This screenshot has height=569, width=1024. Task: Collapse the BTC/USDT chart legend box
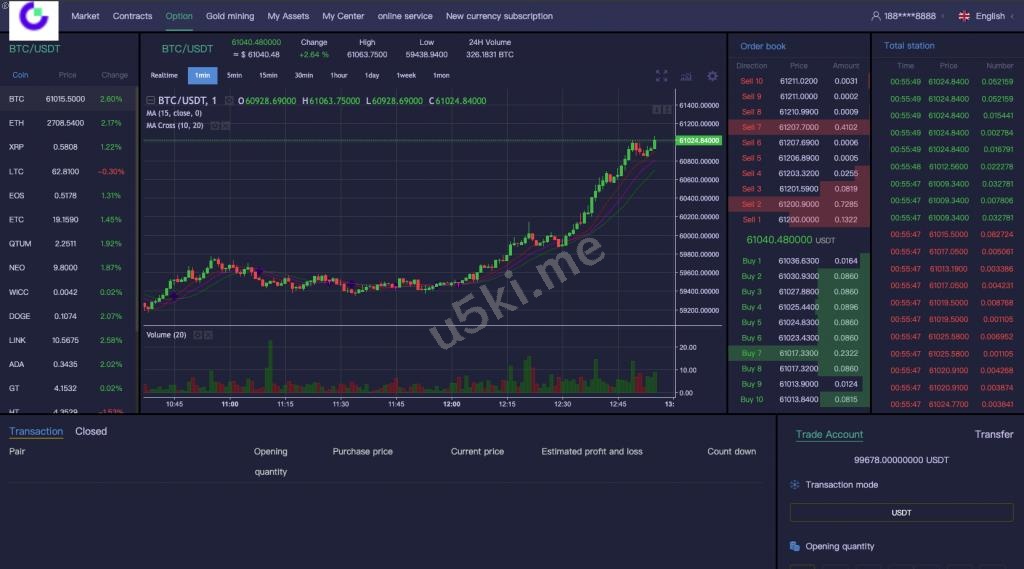(151, 101)
